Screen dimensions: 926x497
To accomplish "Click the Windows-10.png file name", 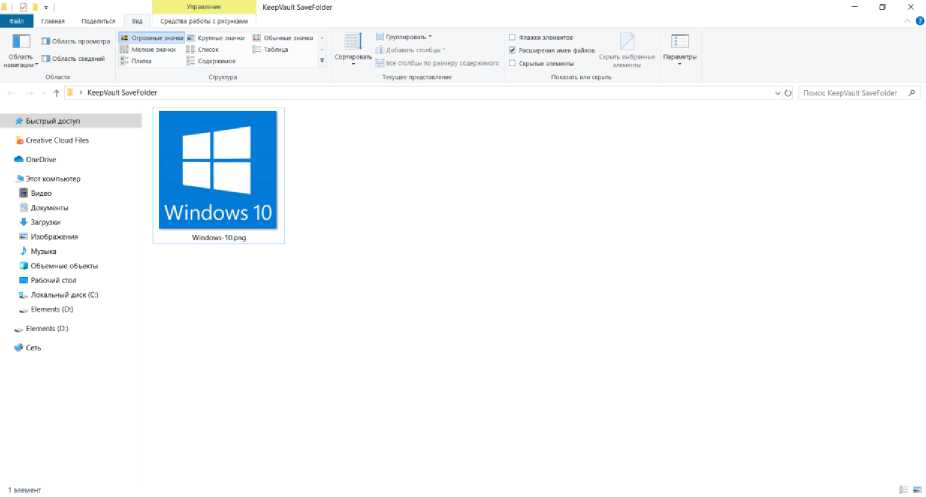I will pos(219,237).
